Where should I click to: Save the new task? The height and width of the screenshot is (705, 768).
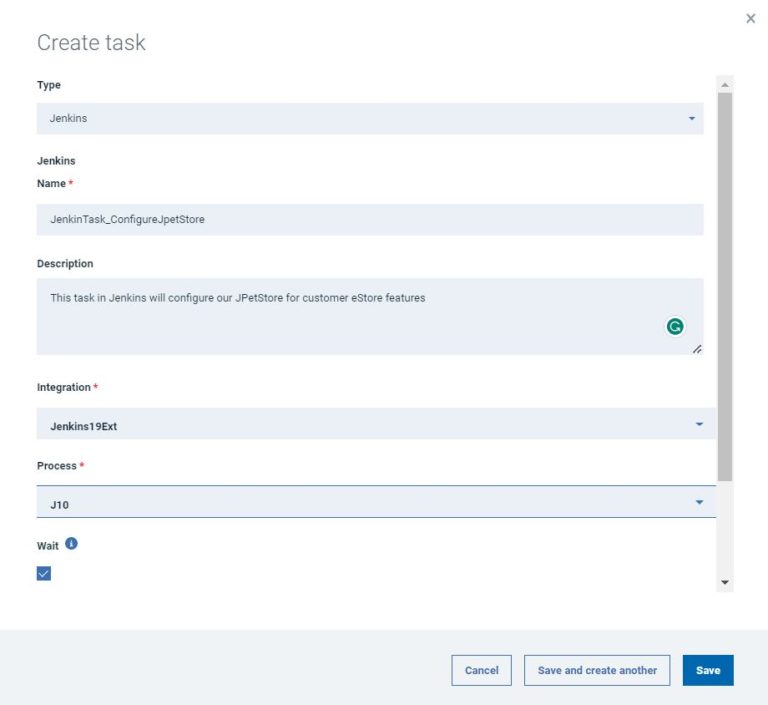click(x=708, y=670)
